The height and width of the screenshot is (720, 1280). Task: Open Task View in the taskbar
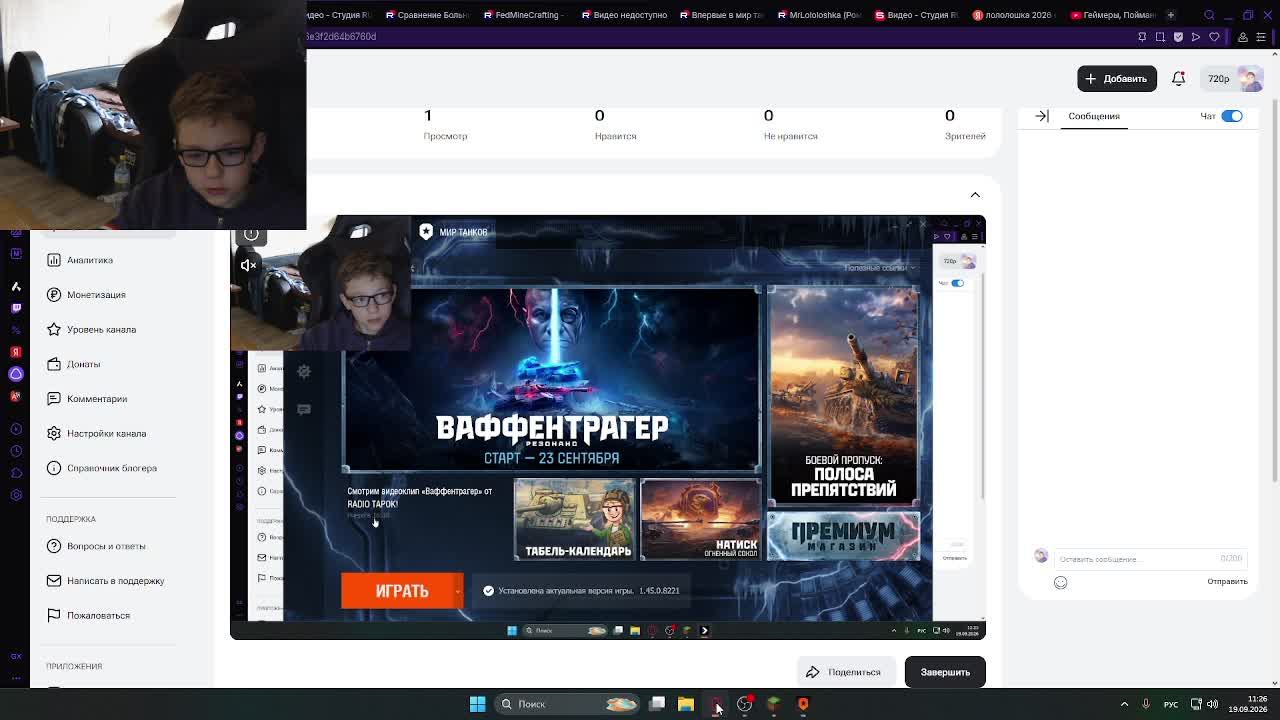(657, 704)
